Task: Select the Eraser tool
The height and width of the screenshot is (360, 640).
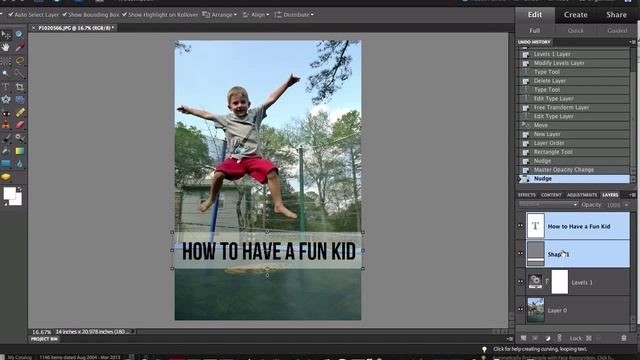Action: pyautogui.click(x=20, y=125)
